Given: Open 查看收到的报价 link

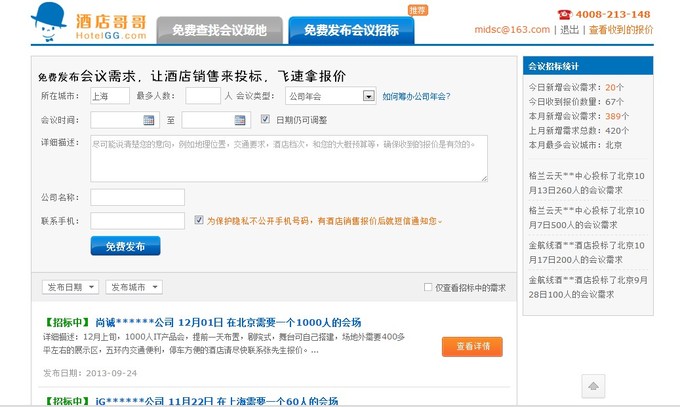Looking at the screenshot, I should tap(620, 30).
